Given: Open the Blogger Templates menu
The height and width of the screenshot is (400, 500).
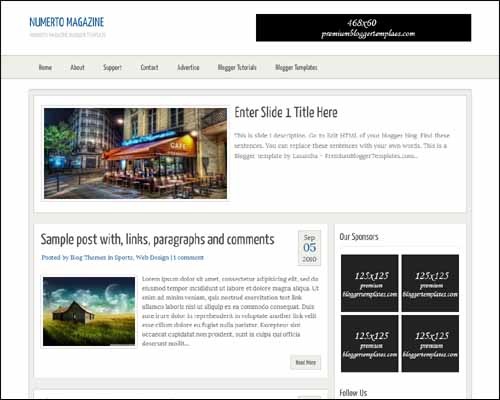Looking at the screenshot, I should point(296,68).
